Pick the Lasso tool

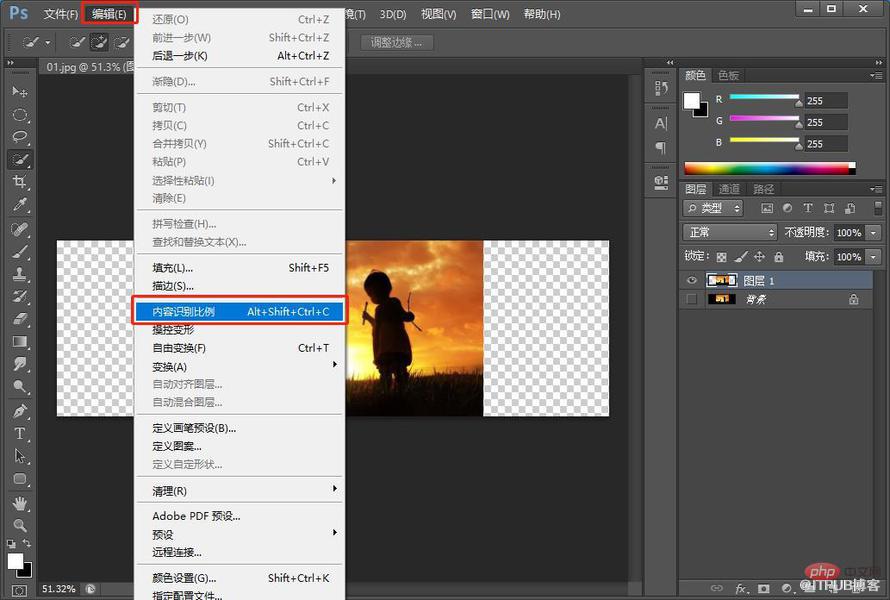pos(20,137)
